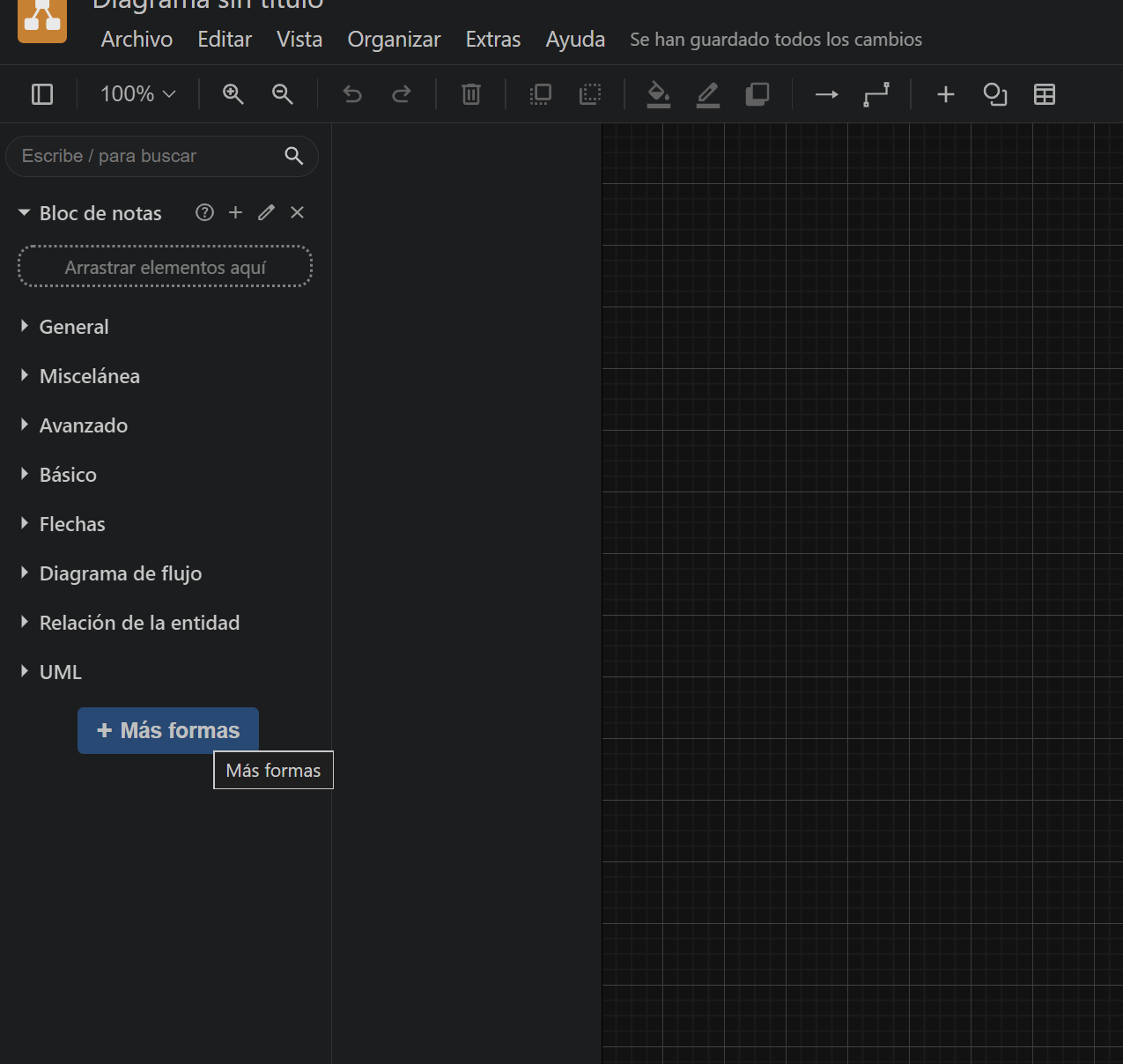
Task: Open the connection arrow style
Action: click(827, 94)
